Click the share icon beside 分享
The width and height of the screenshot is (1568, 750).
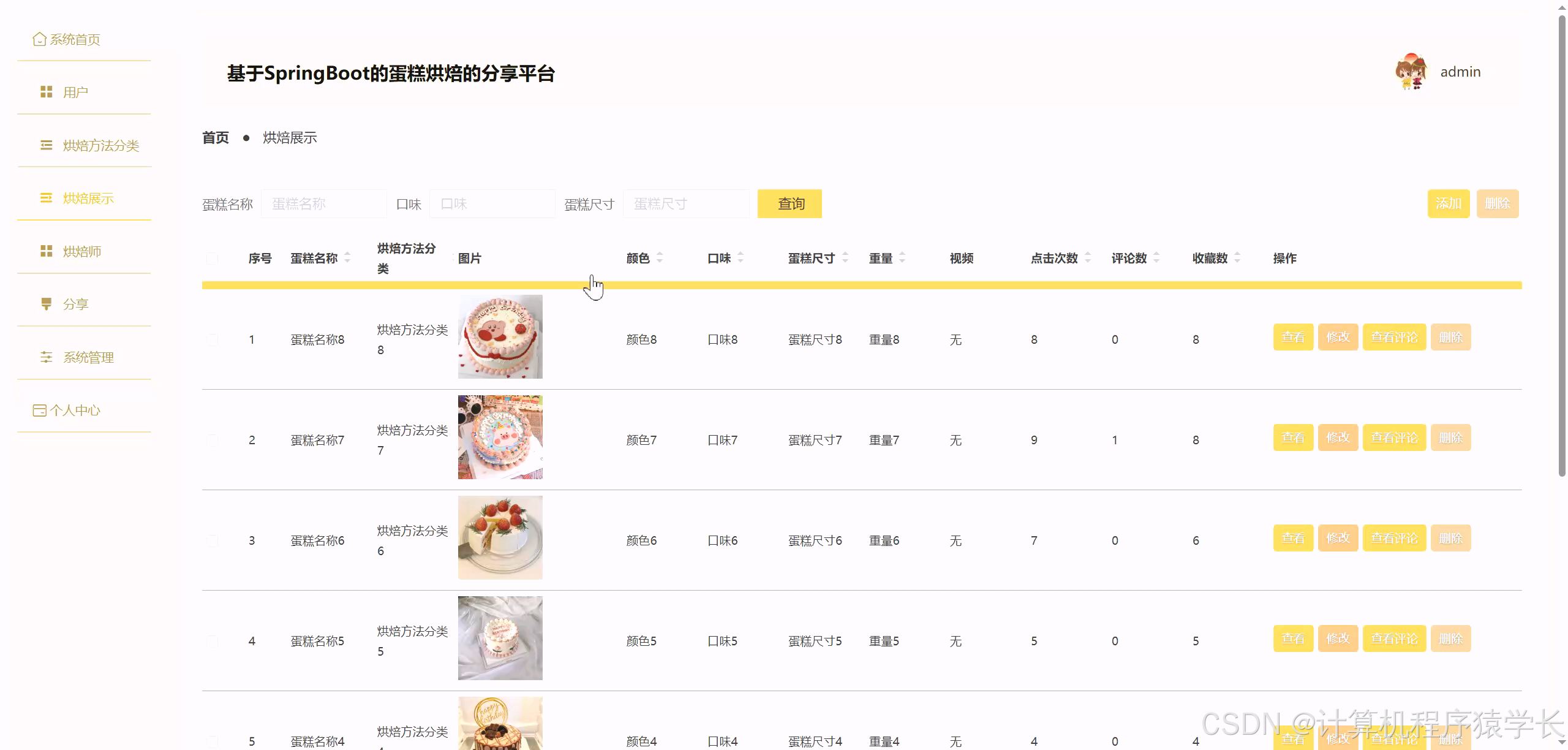[46, 303]
